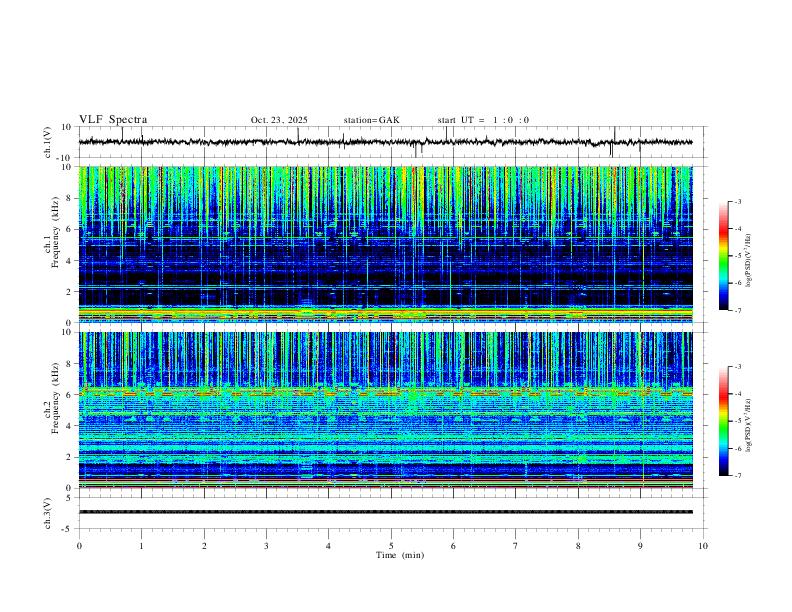This screenshot has width=792, height=612.
Task: Click the "-3" label on ch.1 color bar
Action: click(x=737, y=201)
